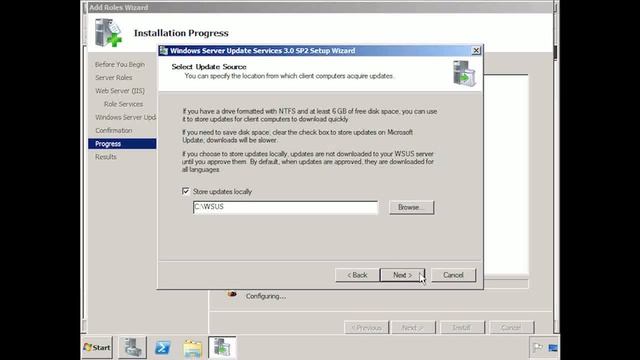Click the C:\WSUS path input field
Screen dimensions: 640x360
click(285, 207)
